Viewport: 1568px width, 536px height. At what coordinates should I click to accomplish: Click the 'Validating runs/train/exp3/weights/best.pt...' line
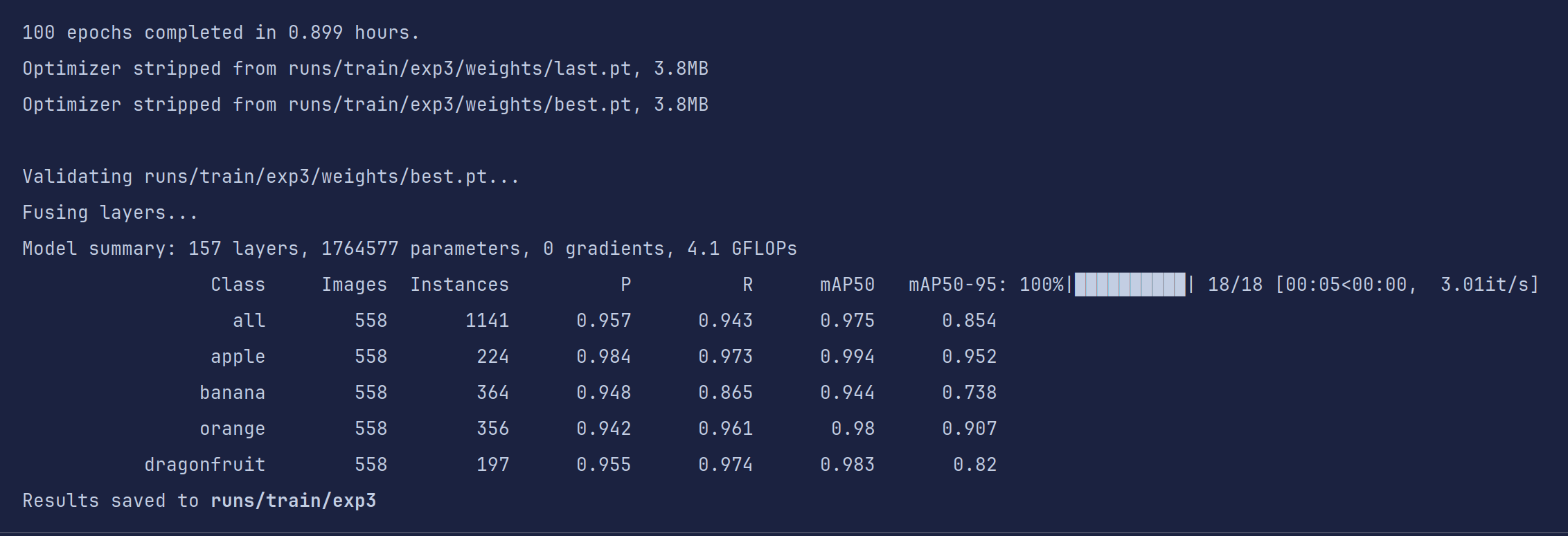[271, 177]
